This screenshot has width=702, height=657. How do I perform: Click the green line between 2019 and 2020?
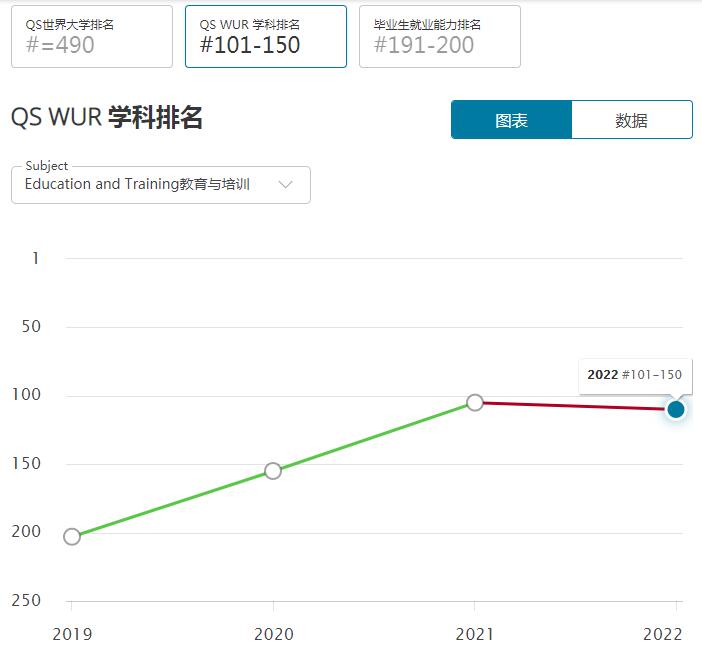(x=172, y=504)
